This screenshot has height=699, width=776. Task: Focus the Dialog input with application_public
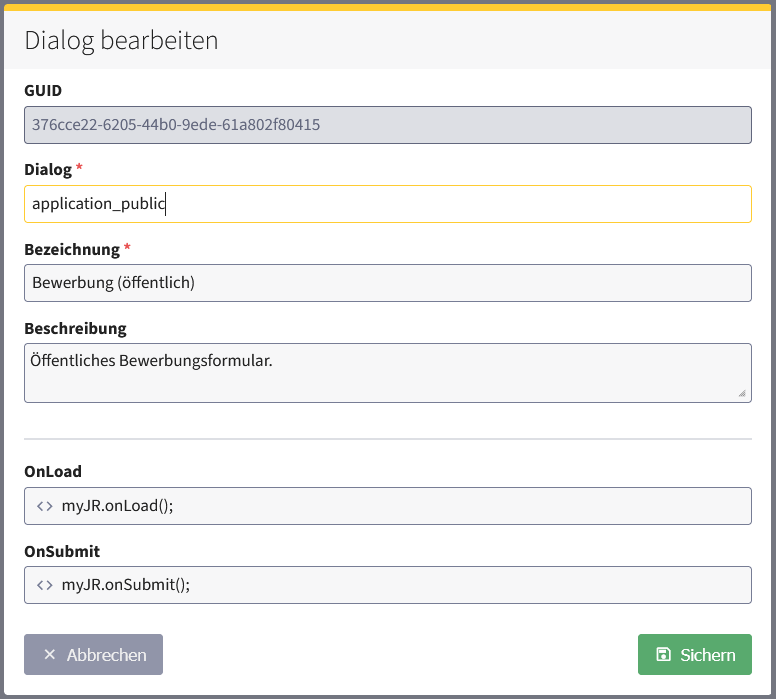point(387,204)
